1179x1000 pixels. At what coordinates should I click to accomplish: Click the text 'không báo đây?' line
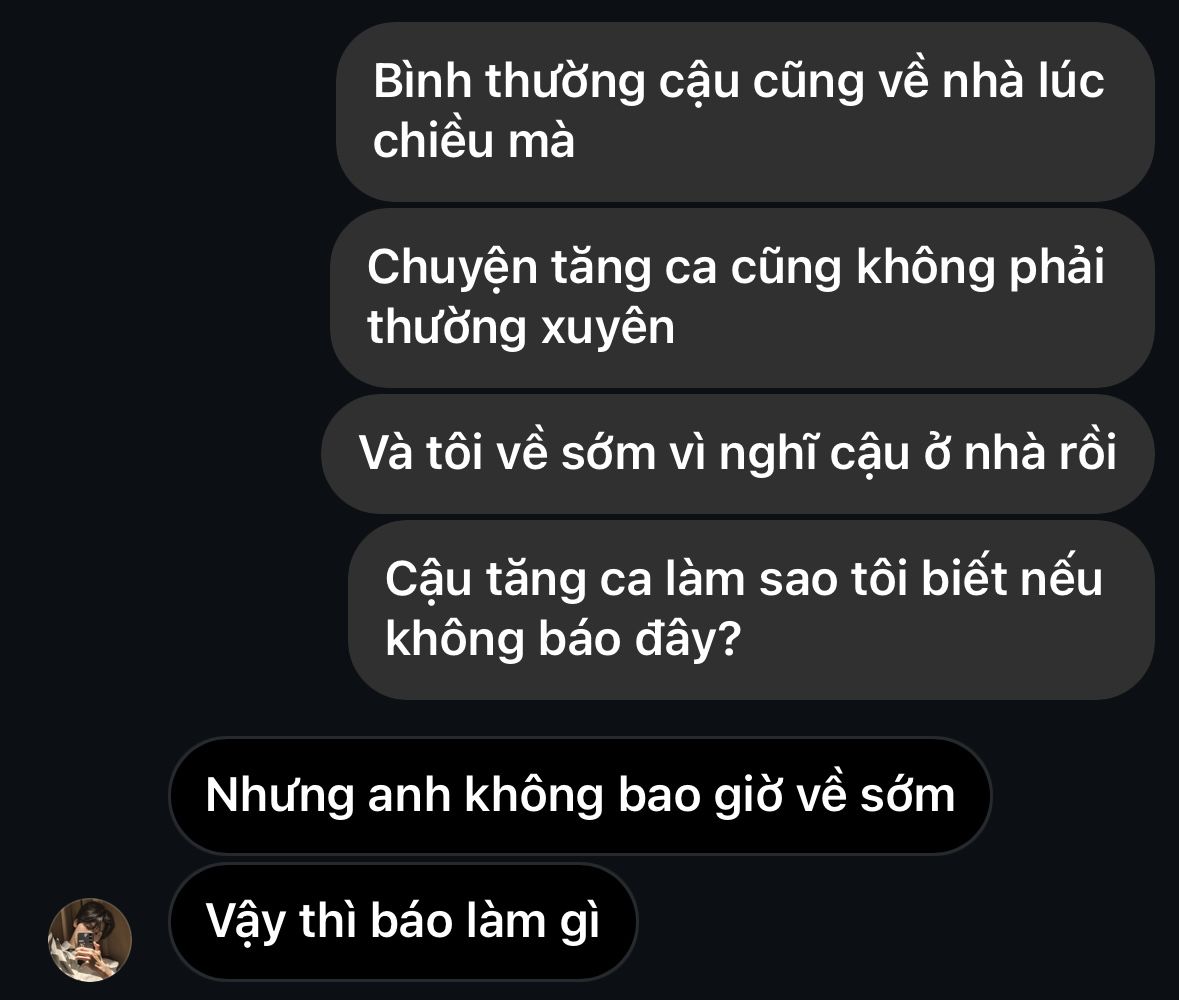click(563, 640)
